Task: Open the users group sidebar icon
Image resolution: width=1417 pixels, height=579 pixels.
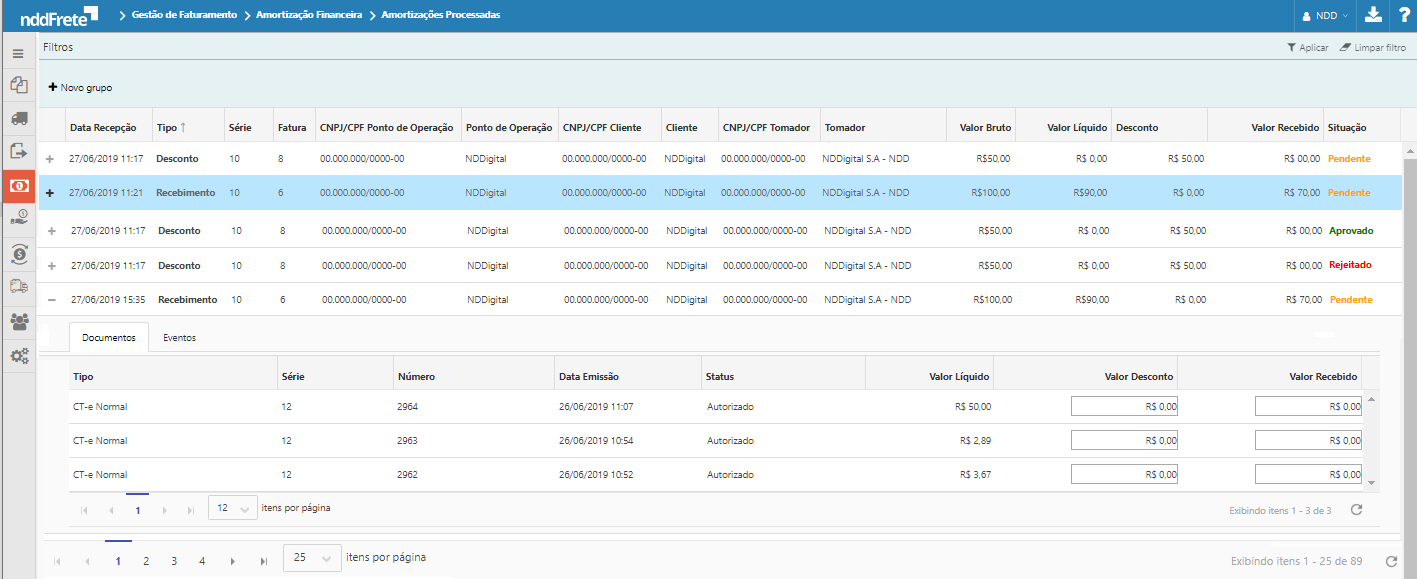Action: point(18,321)
